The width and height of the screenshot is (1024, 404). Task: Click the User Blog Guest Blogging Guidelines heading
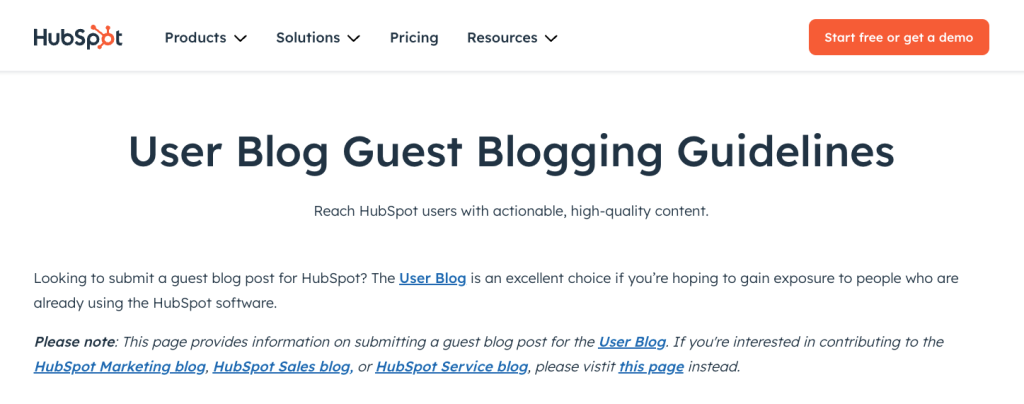tap(511, 152)
